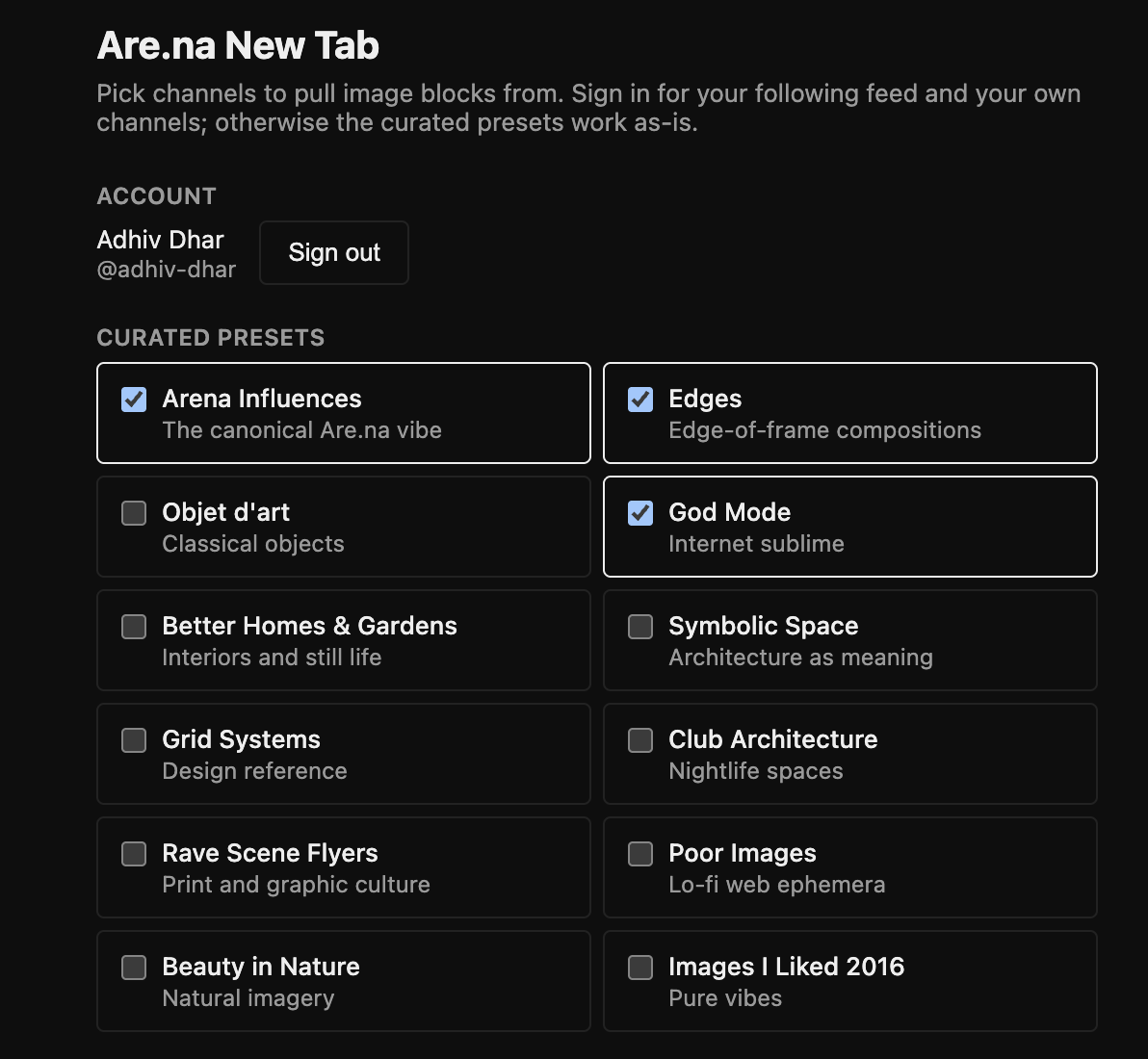1148x1059 pixels.
Task: Click the "Arena Influences" preset title
Action: point(261,399)
